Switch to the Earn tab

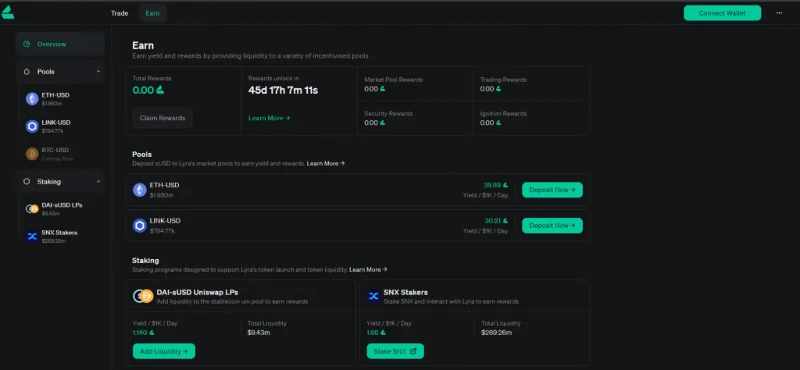click(x=153, y=13)
